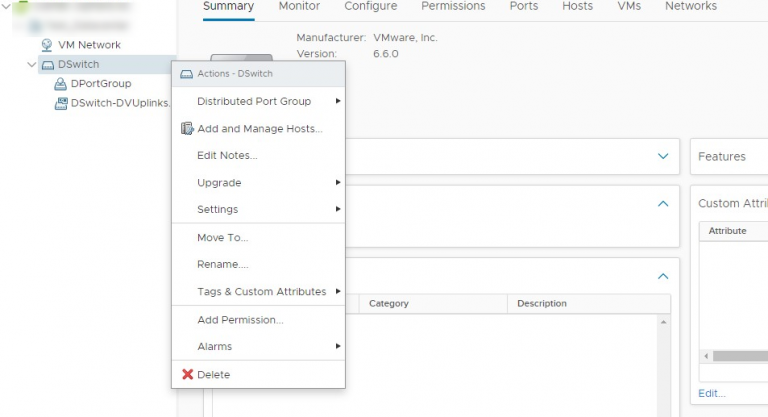Collapse the DSwitch tree node
The image size is (768, 417).
pyautogui.click(x=32, y=64)
